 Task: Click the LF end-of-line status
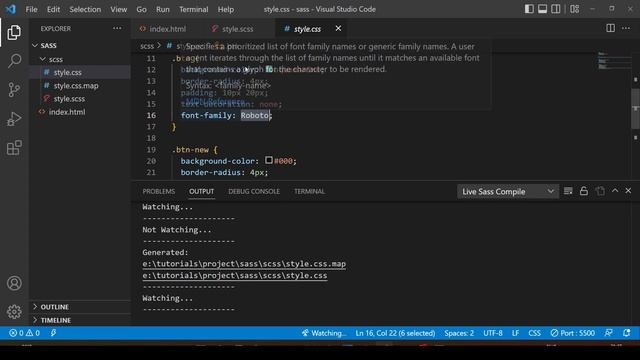click(x=516, y=333)
